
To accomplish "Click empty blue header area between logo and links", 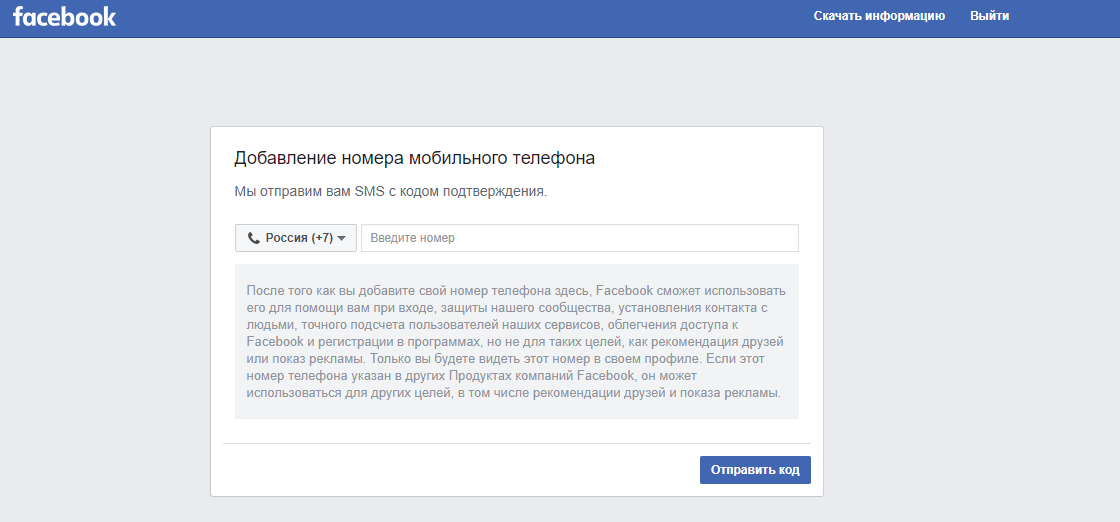I will [464, 18].
